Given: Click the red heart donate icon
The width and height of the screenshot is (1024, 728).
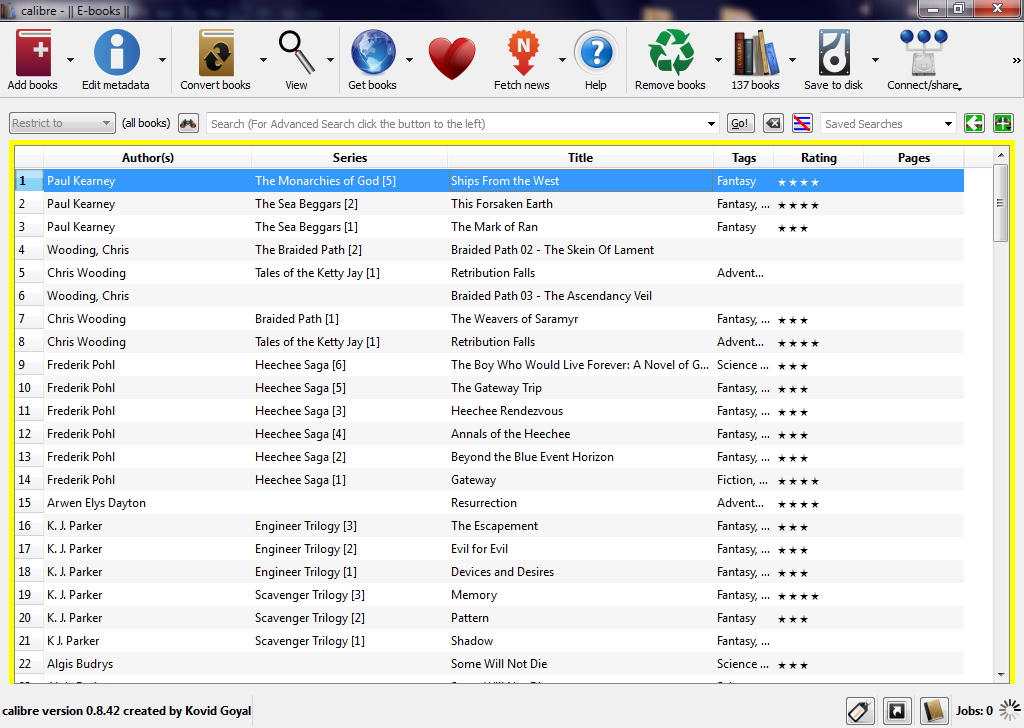Looking at the screenshot, I should (452, 58).
